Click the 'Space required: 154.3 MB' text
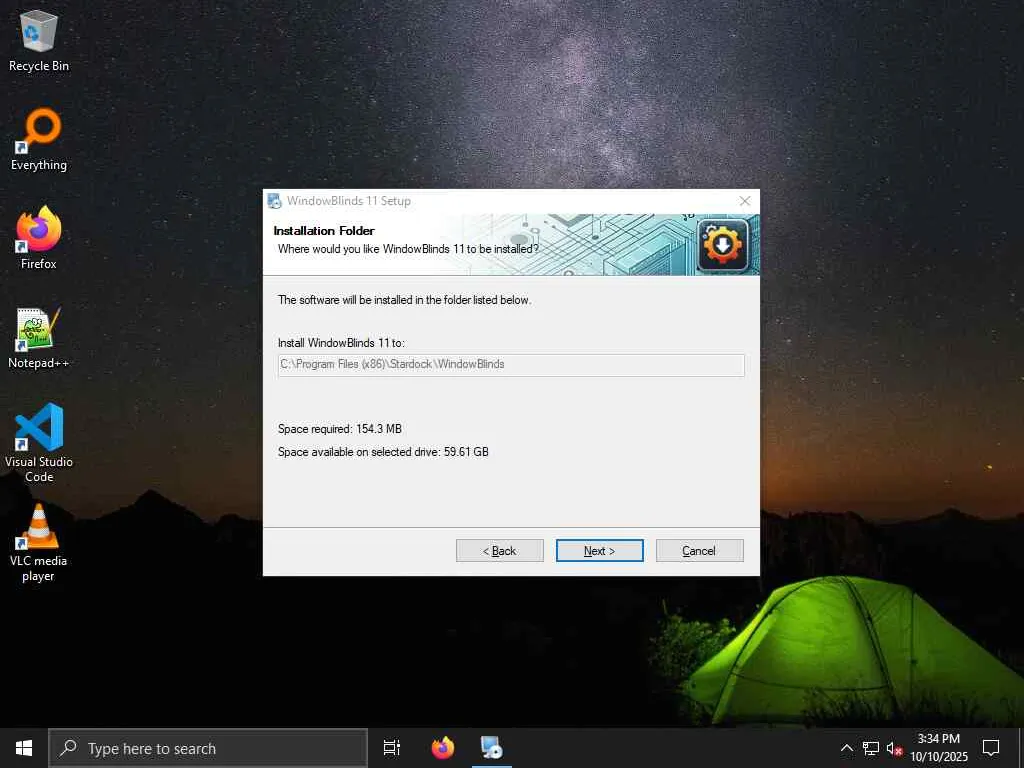Viewport: 1024px width, 768px height. pos(340,429)
